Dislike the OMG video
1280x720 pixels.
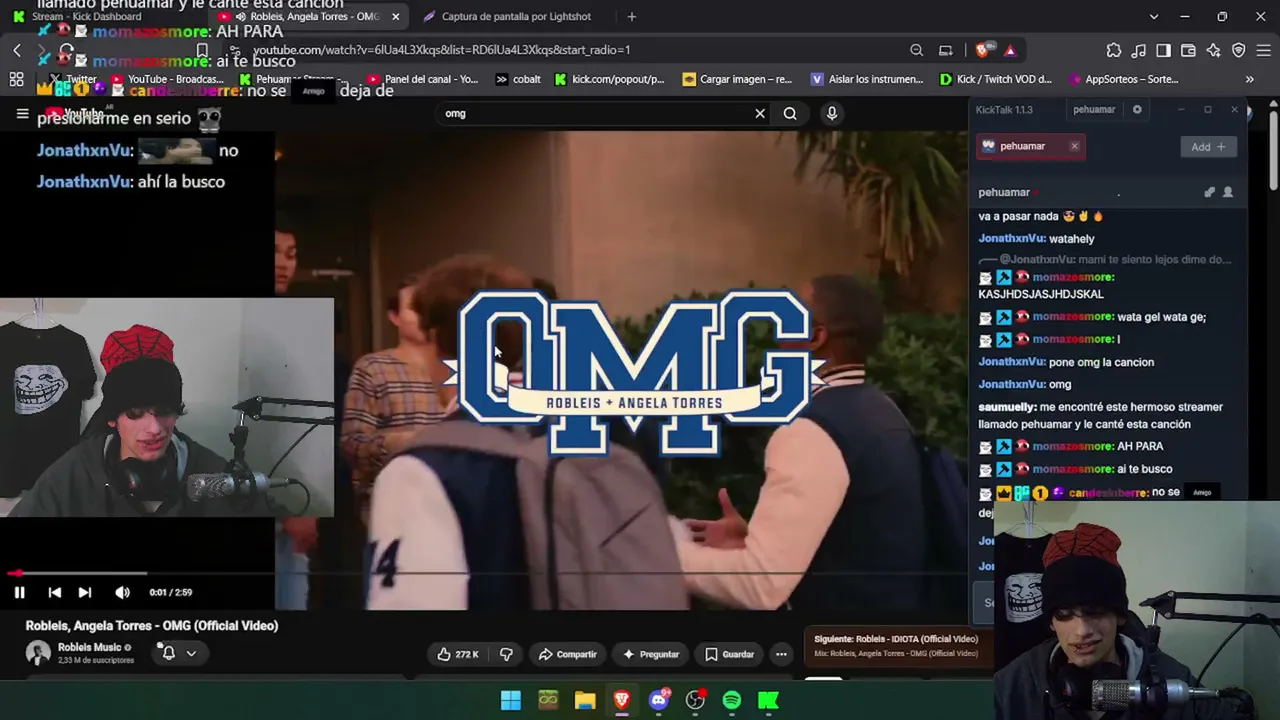(x=506, y=654)
